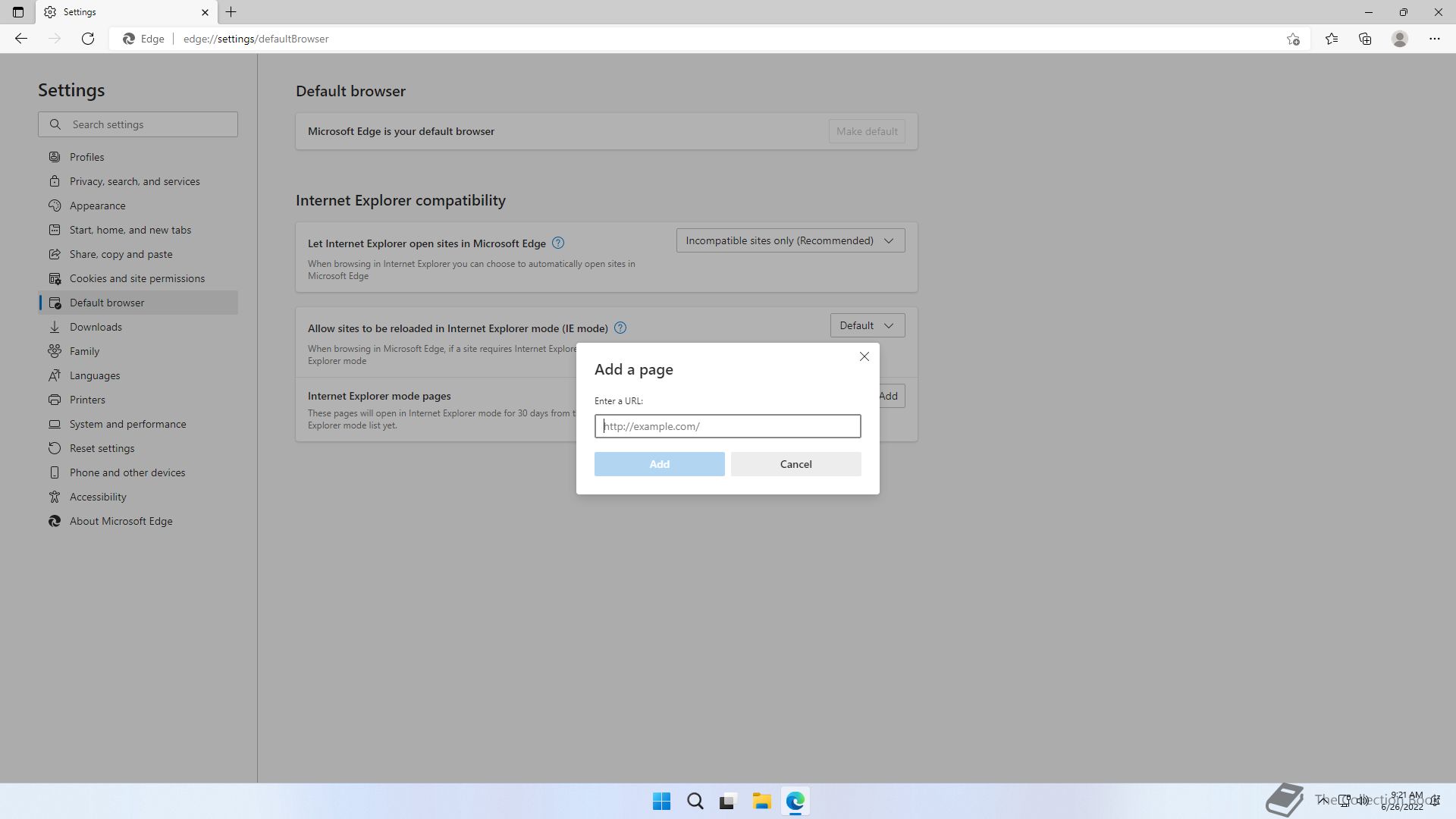The image size is (1456, 819).
Task: Open File Explorer from taskbar
Action: (761, 801)
